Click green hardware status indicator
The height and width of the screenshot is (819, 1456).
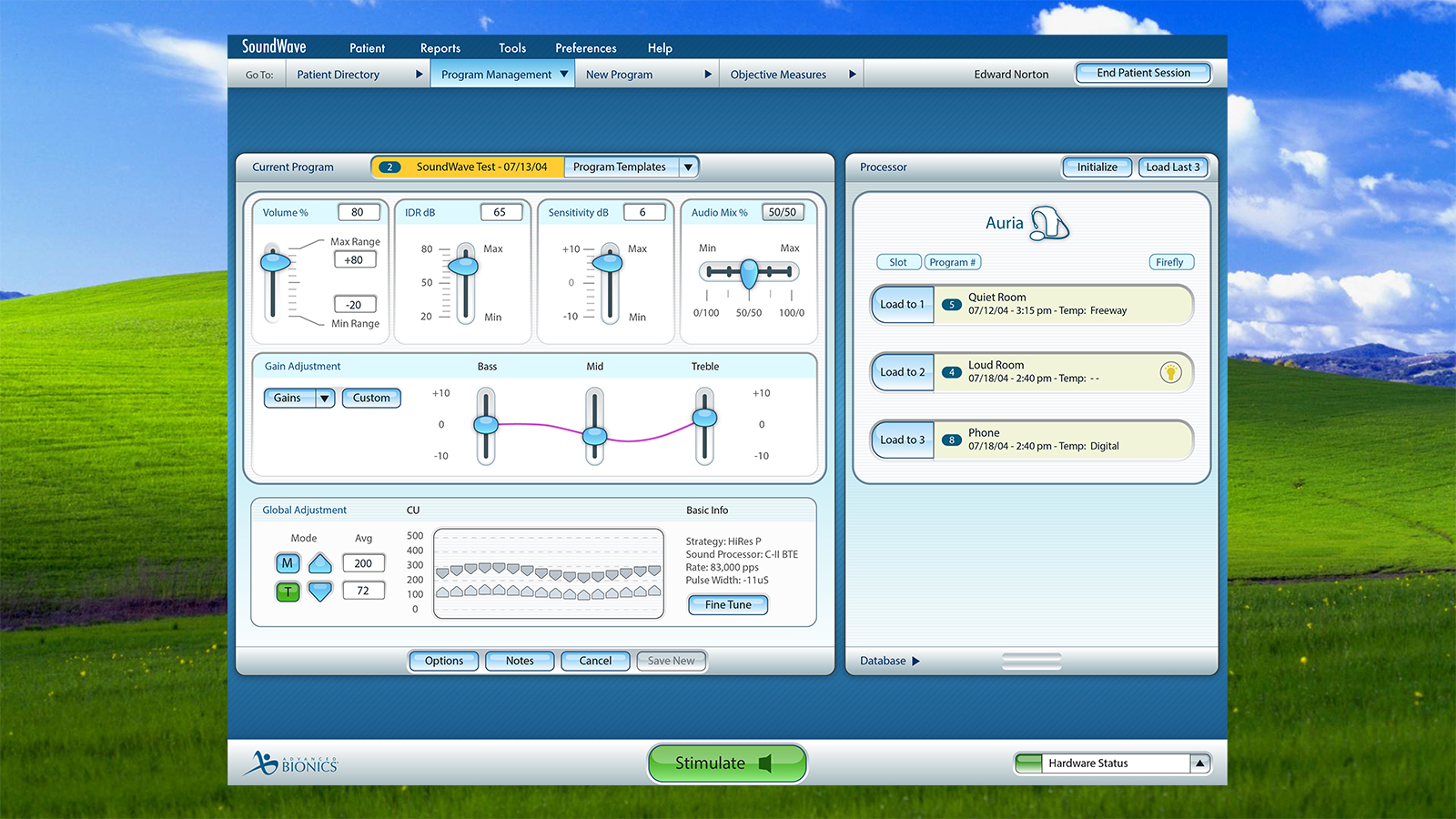[x=1029, y=763]
